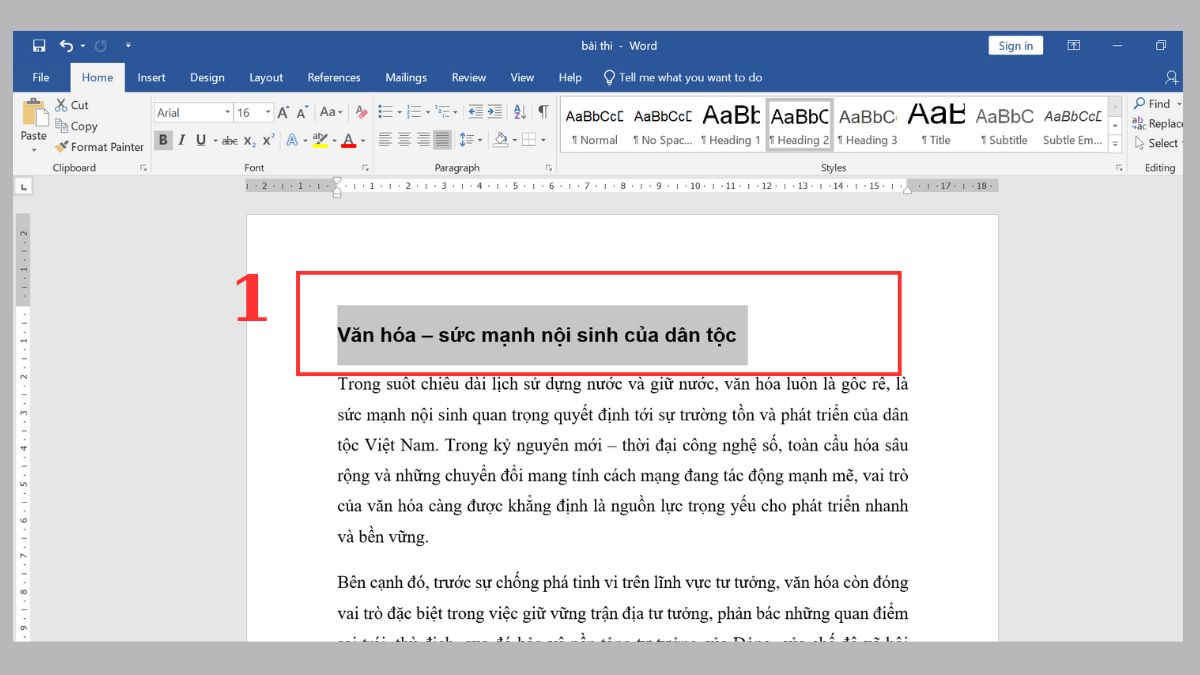Open the font size 16 dropdown
Image resolution: width=1200 pixels, height=675 pixels.
pyautogui.click(x=268, y=113)
